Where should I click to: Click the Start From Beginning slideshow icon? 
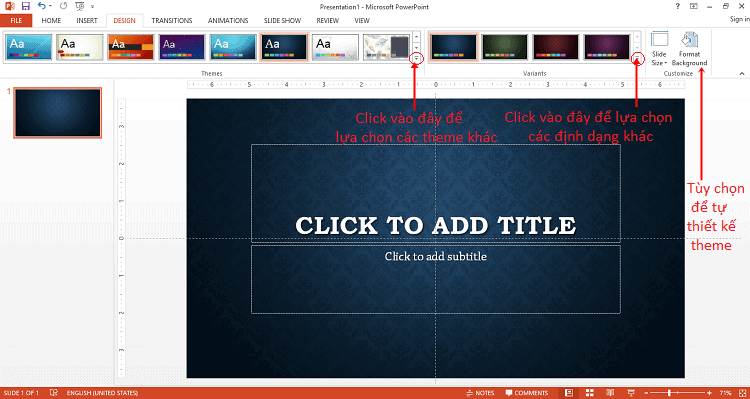(80, 6)
